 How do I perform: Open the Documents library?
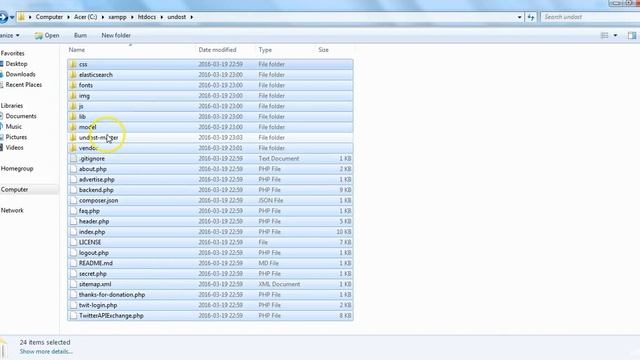pyautogui.click(x=21, y=116)
